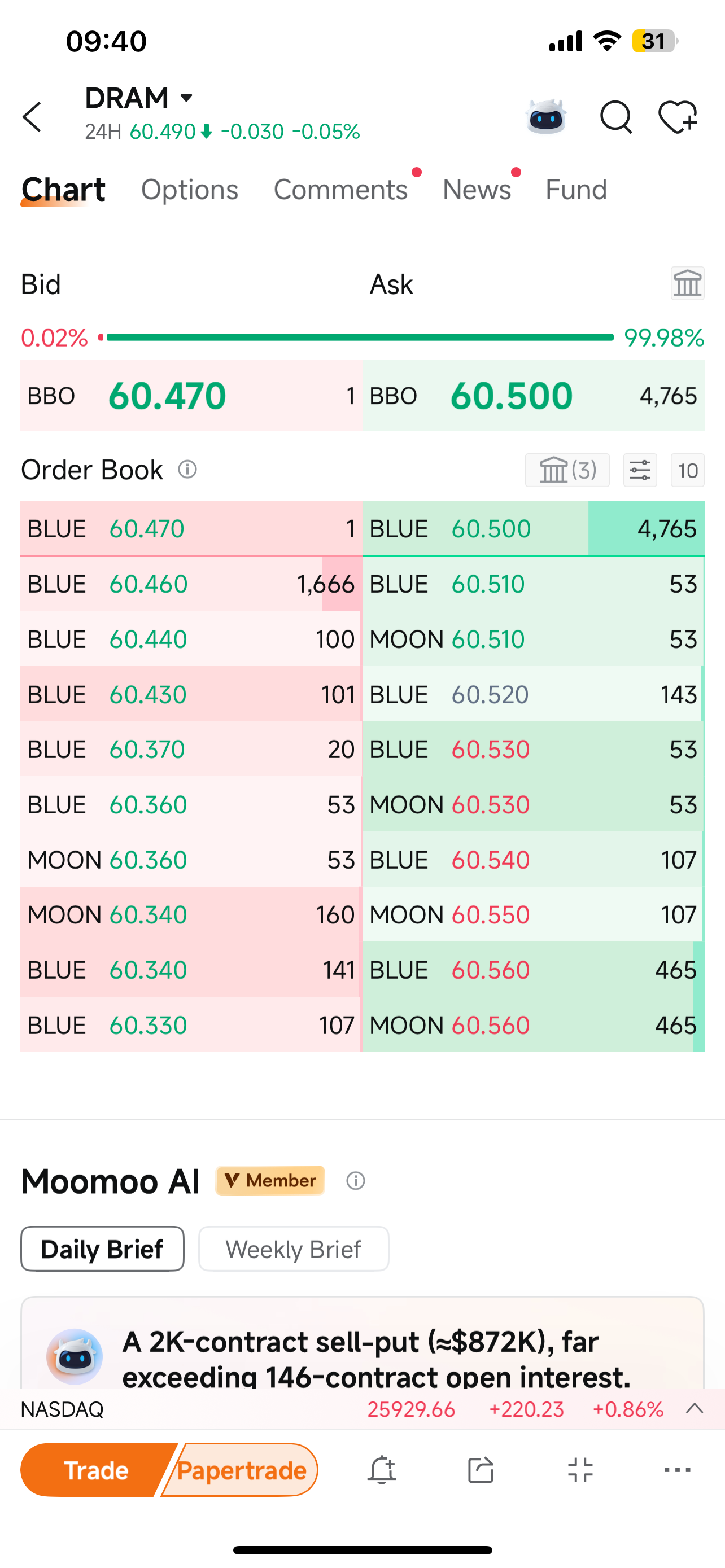Image resolution: width=725 pixels, height=1568 pixels.
Task: Tap the BLUE bid row at 60.430
Action: pos(191,694)
